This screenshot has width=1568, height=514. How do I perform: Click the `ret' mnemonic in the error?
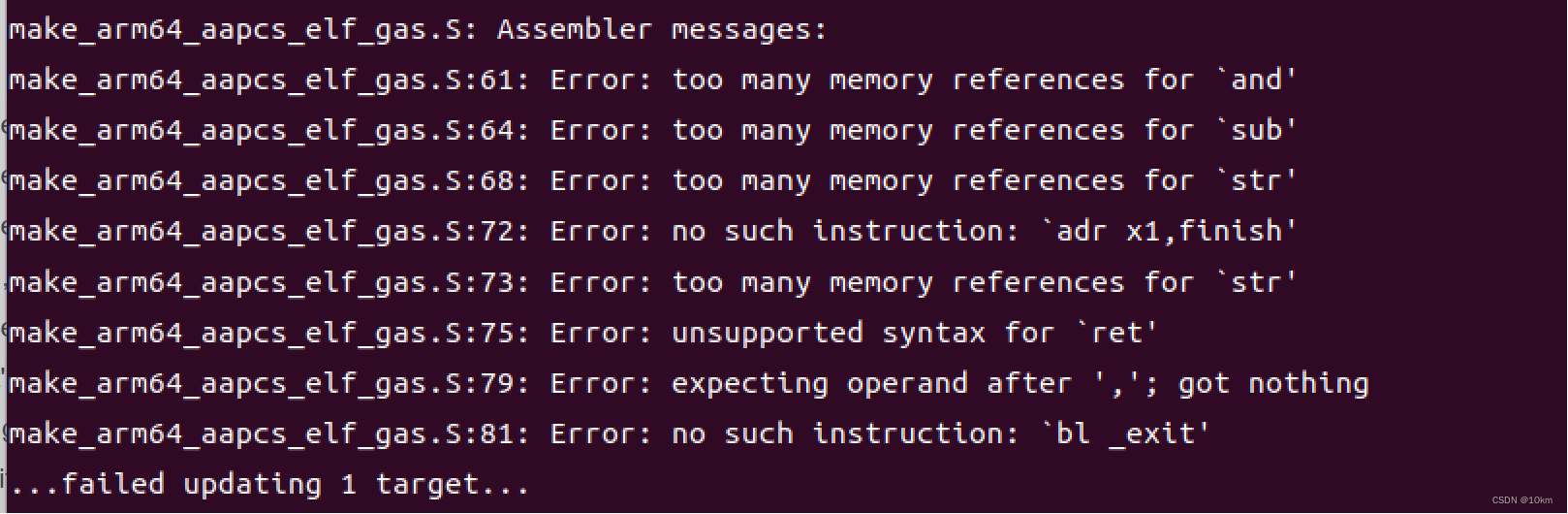1117,333
